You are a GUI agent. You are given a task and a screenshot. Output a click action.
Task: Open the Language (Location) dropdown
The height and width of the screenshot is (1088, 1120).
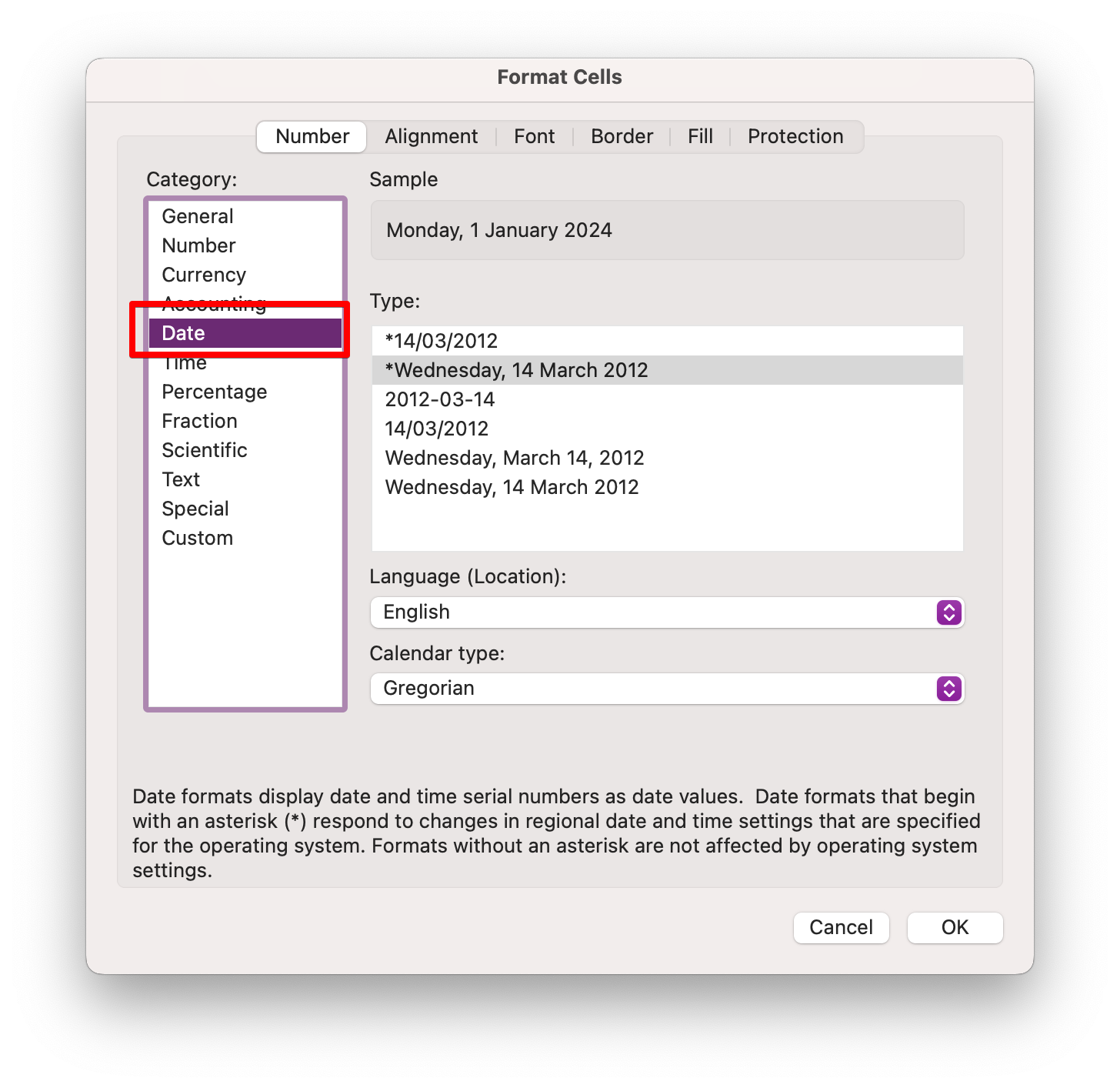[x=654, y=612]
